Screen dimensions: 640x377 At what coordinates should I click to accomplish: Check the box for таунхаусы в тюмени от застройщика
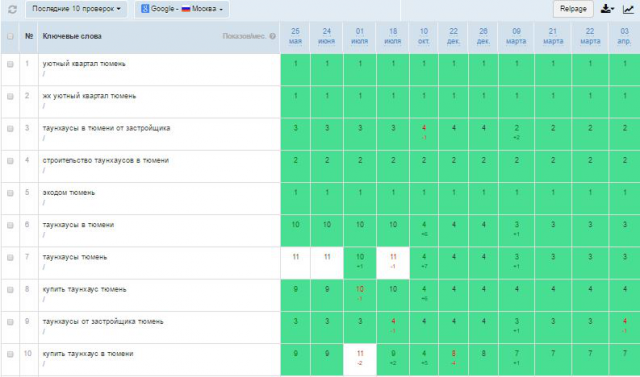tap(10, 129)
